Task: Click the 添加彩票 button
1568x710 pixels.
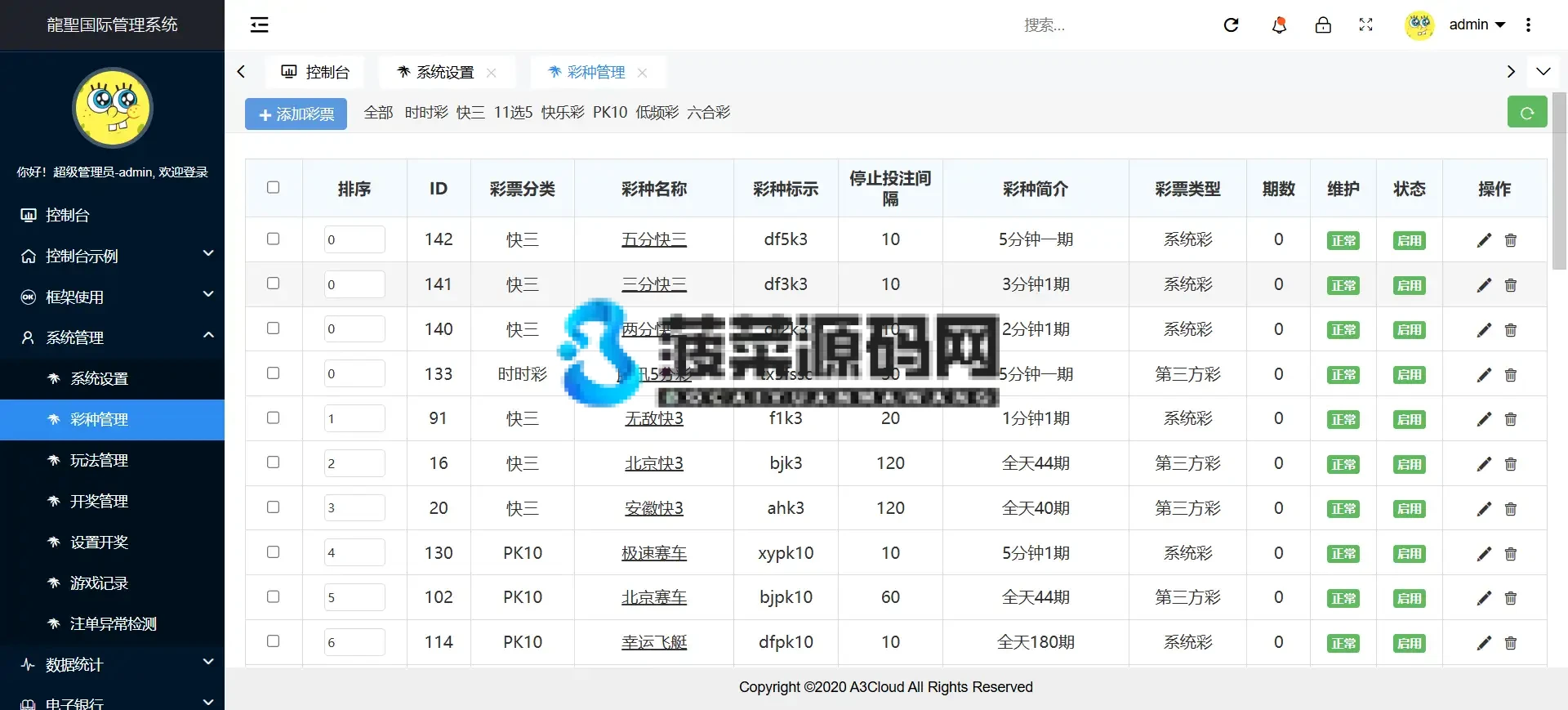Action: [x=296, y=114]
